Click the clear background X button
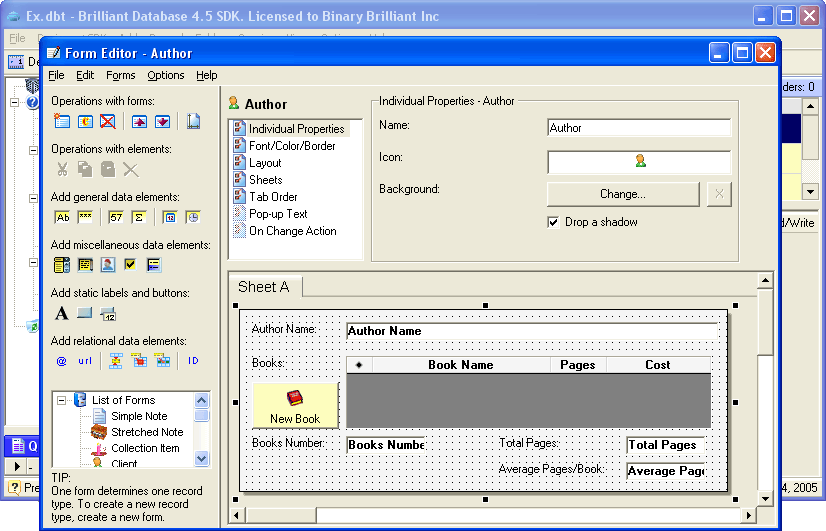Screen dimensions: 826x531 (719, 194)
